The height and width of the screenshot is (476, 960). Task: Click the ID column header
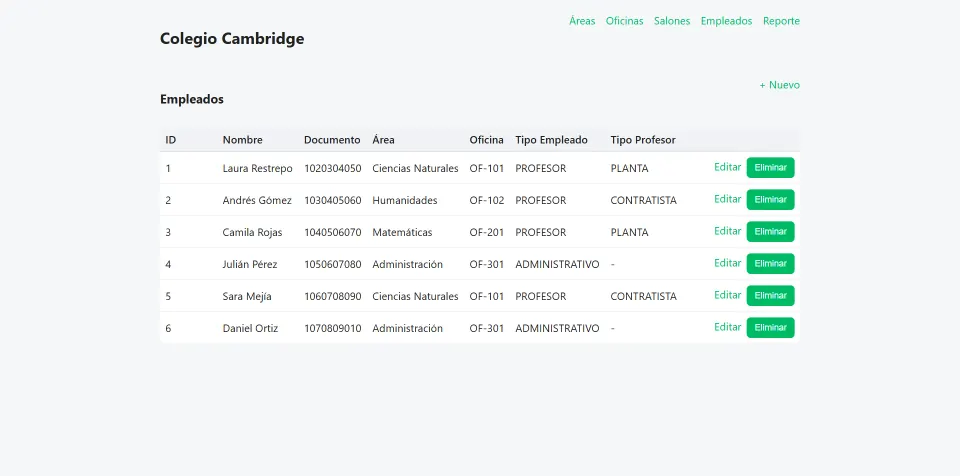tap(171, 140)
